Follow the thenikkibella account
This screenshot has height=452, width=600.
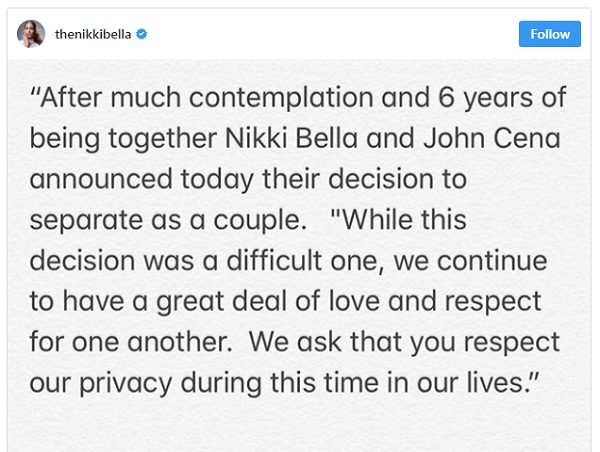tap(549, 34)
